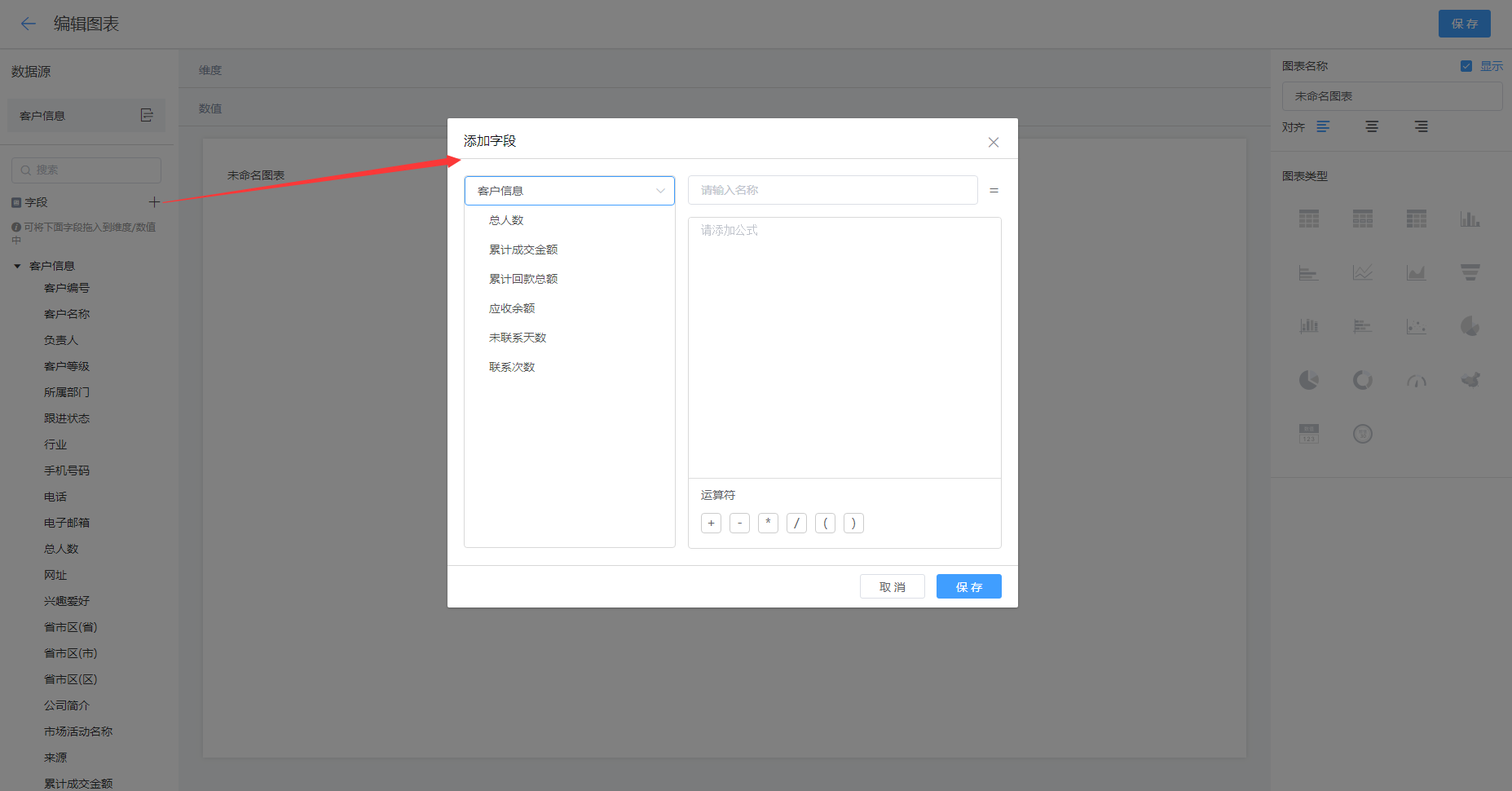Click the top-right 保存 button of the editor
Viewport: 1512px width, 791px height.
coord(1465,24)
